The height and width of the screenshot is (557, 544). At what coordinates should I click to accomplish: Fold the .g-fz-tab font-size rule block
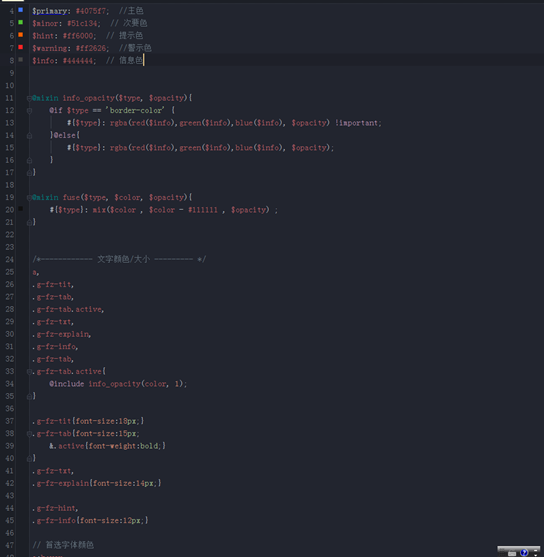(x=29, y=434)
